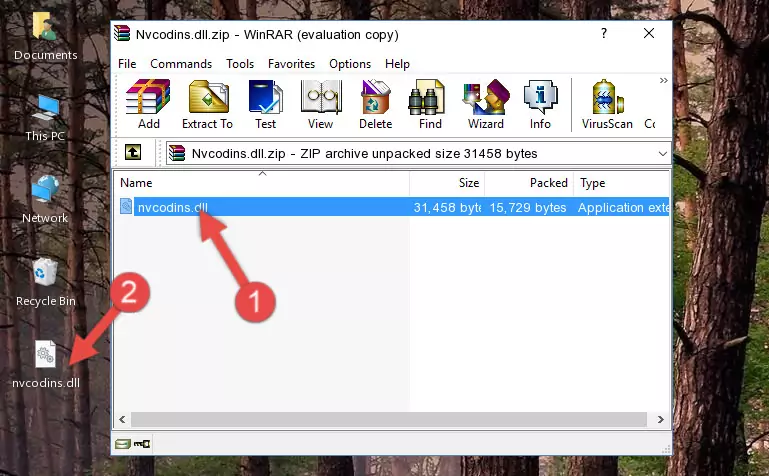
Task: Click the 31,458 bytes size cell
Action: [x=447, y=207]
